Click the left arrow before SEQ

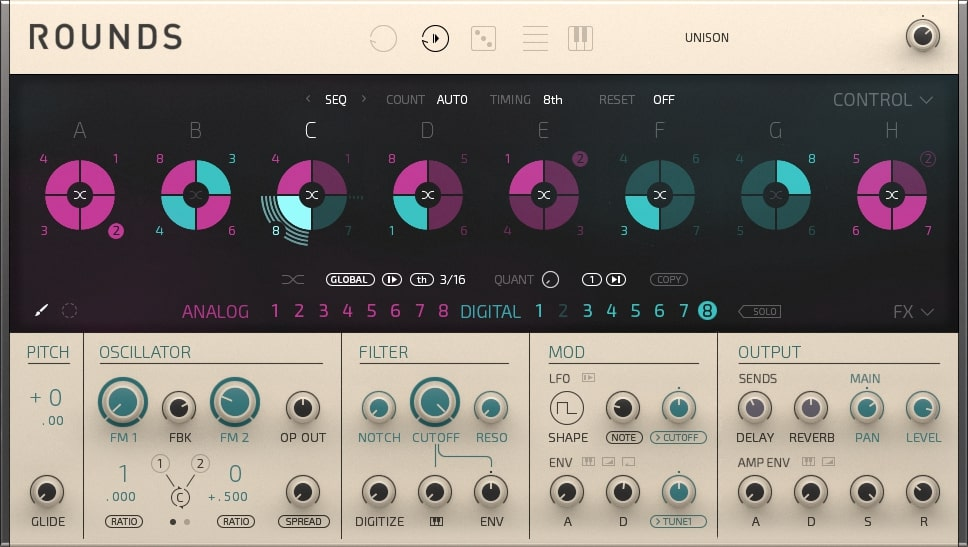click(308, 99)
